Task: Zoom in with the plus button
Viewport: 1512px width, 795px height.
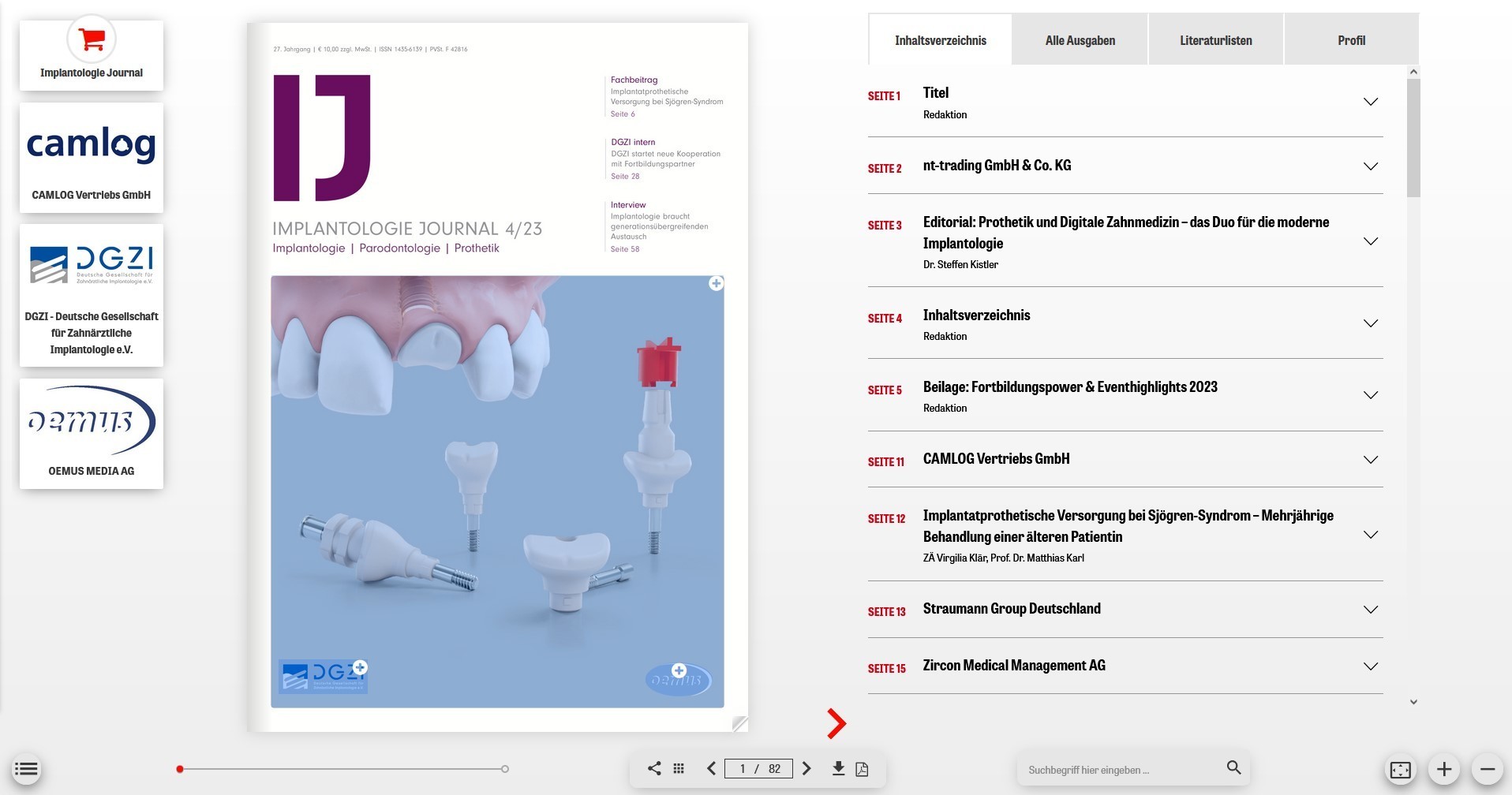Action: 1444,769
